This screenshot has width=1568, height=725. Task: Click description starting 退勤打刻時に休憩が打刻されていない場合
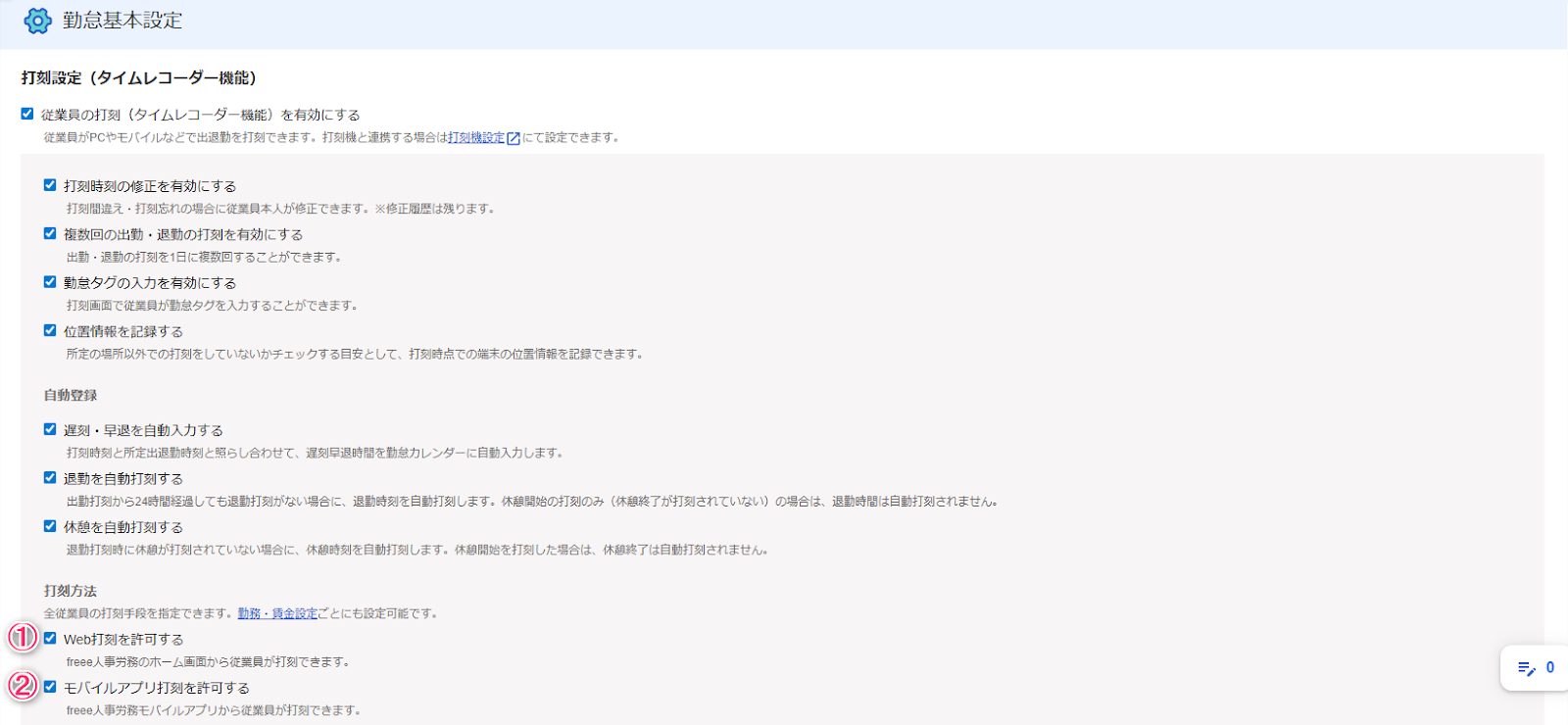pos(417,551)
